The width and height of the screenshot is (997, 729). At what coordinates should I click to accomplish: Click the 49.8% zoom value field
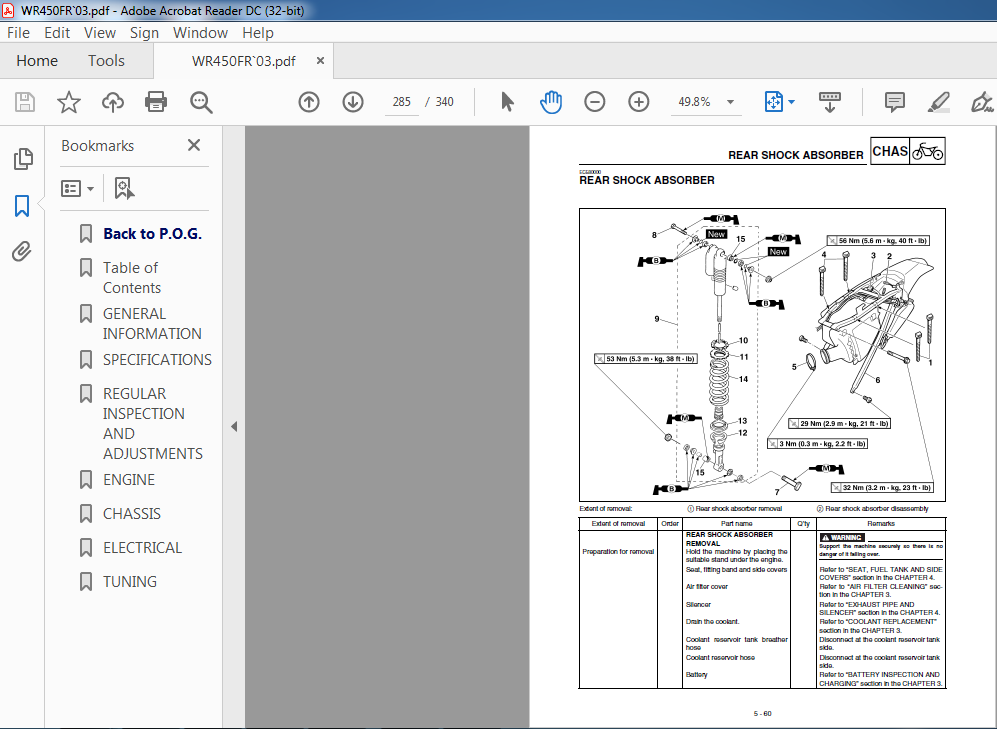pyautogui.click(x=694, y=102)
